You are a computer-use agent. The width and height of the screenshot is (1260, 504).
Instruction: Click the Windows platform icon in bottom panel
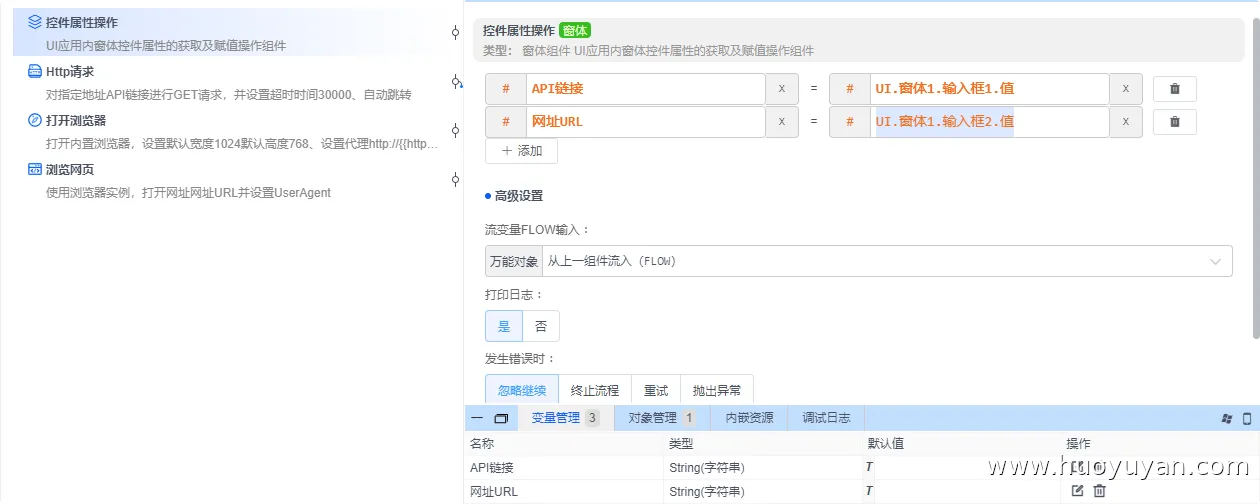[1227, 419]
